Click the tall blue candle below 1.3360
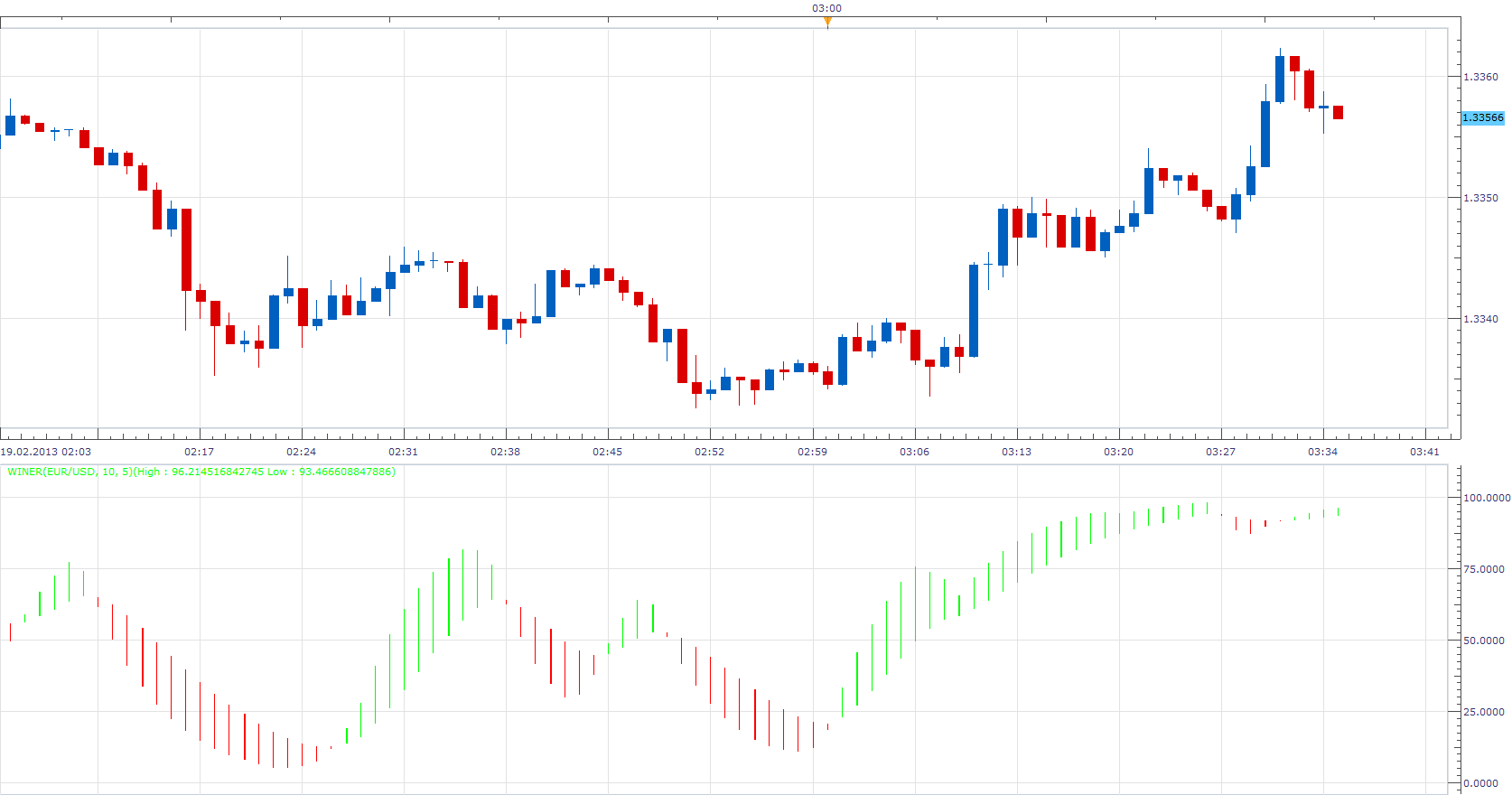Image resolution: width=1512 pixels, height=795 pixels. coord(1265,134)
